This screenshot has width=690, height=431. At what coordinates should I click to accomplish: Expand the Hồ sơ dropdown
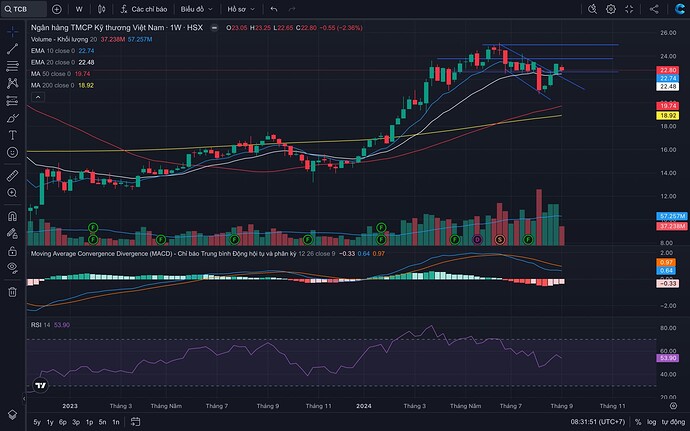click(x=241, y=9)
